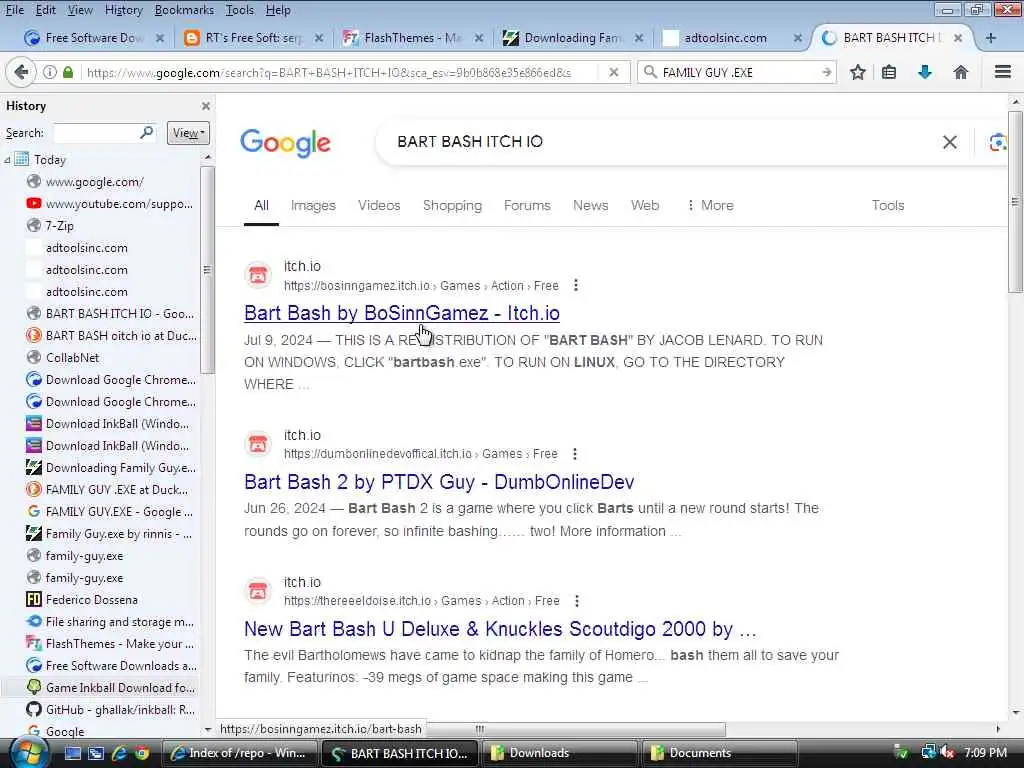The width and height of the screenshot is (1024, 768).
Task: Launch Chrome from quick launch
Action: (x=142, y=753)
